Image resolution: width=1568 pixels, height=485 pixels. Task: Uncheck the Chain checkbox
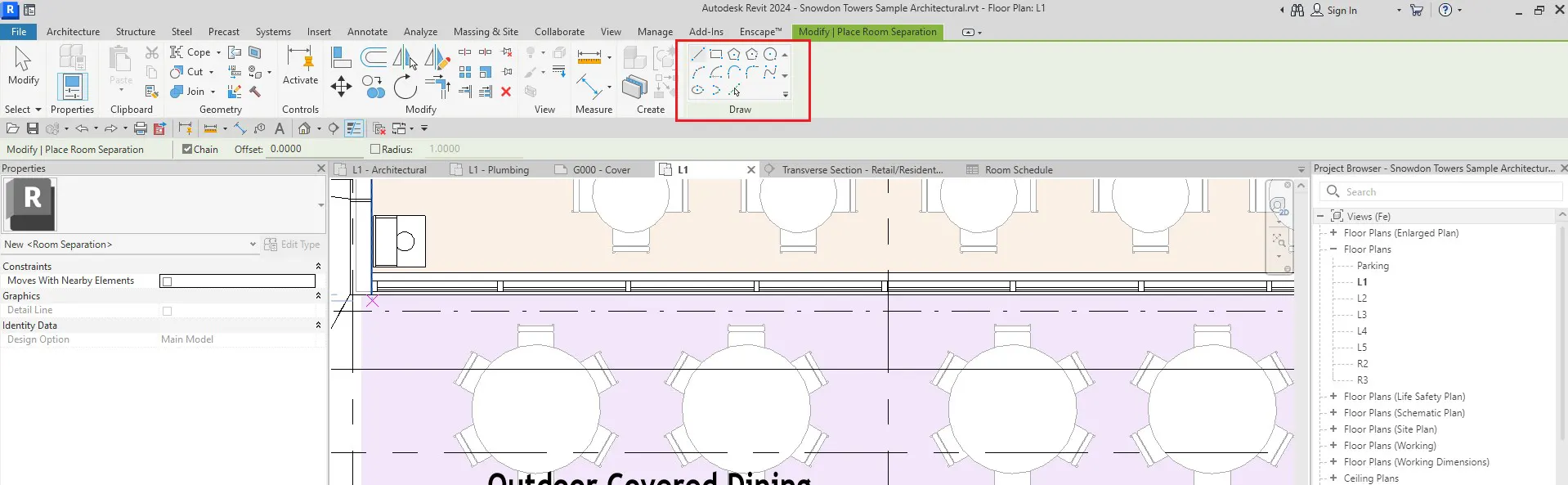click(x=187, y=150)
